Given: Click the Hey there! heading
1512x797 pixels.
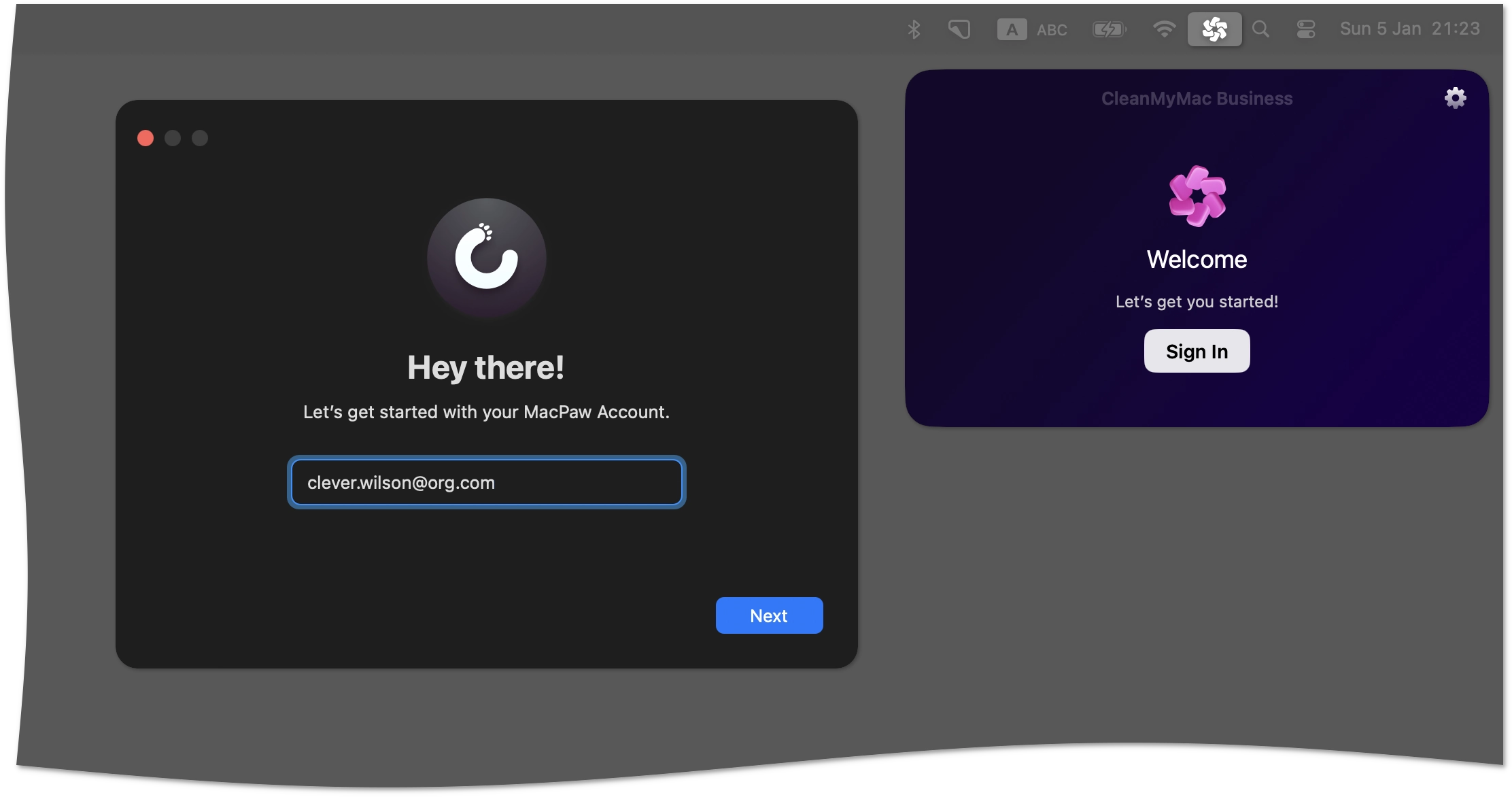Looking at the screenshot, I should [485, 368].
